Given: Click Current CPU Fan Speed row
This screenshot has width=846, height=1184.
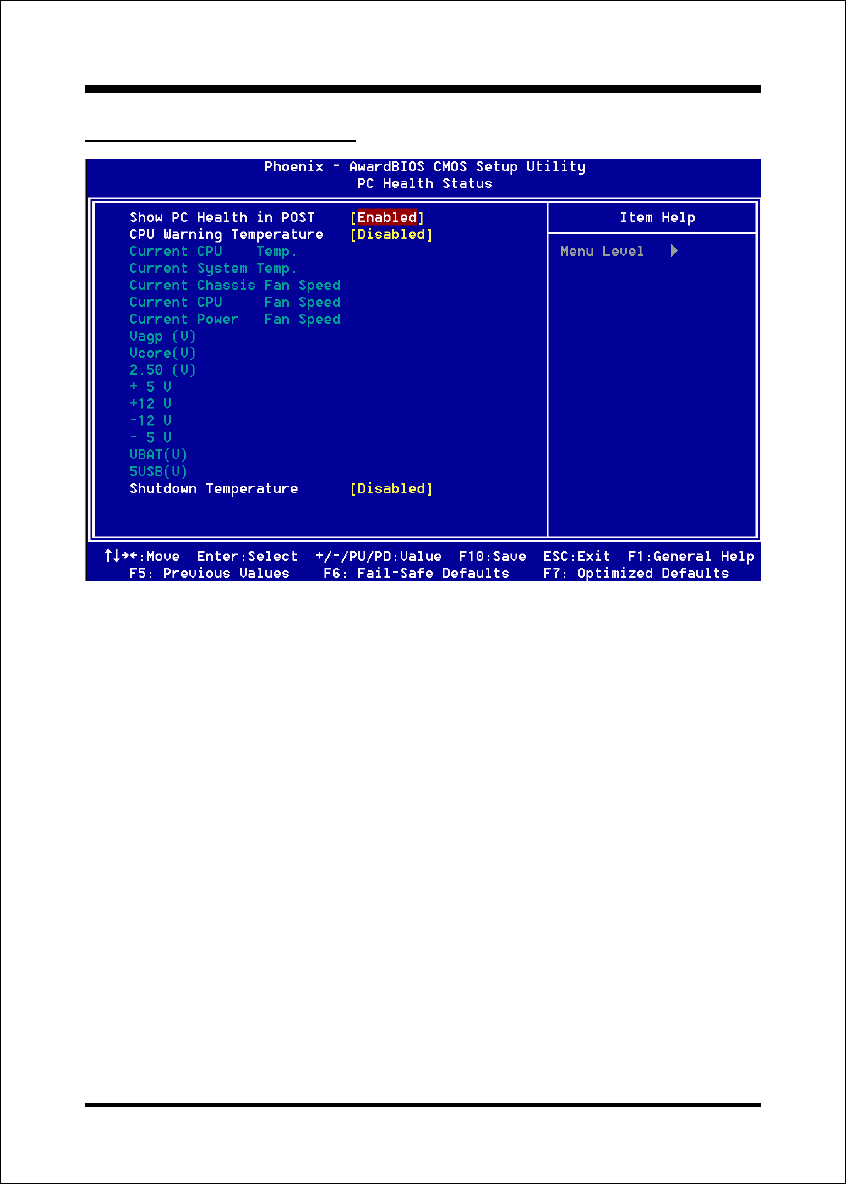Looking at the screenshot, I should 235,302.
